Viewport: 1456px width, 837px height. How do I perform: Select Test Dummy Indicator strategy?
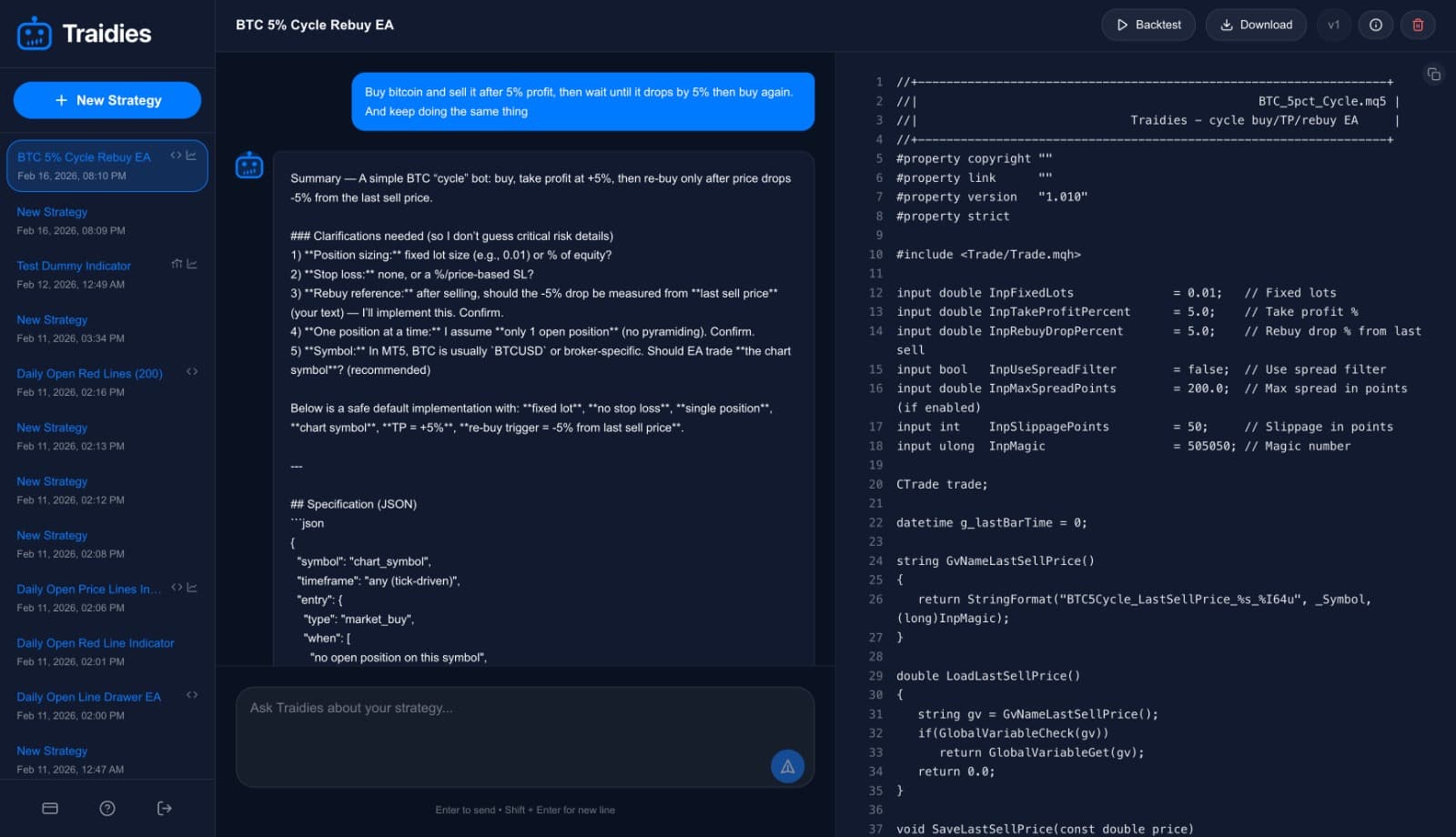point(74,266)
